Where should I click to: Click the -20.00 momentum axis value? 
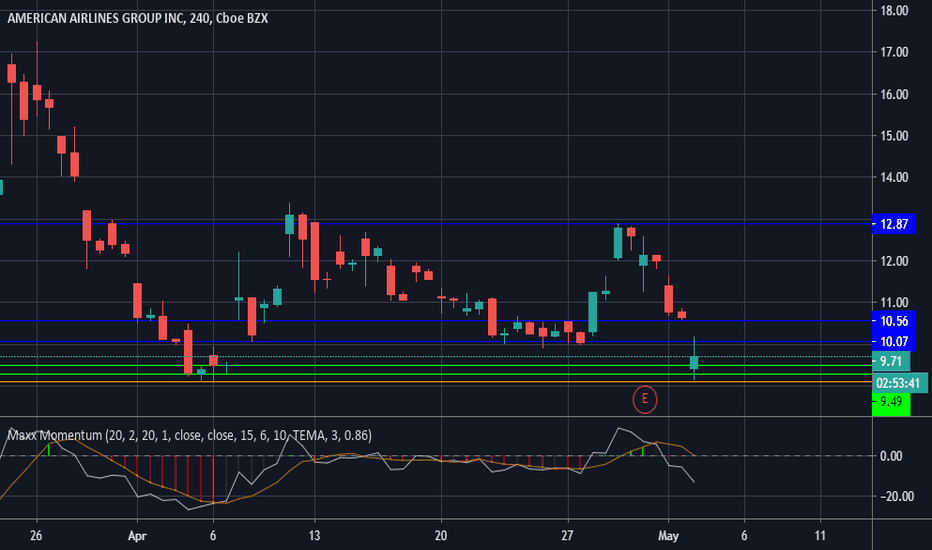point(896,496)
